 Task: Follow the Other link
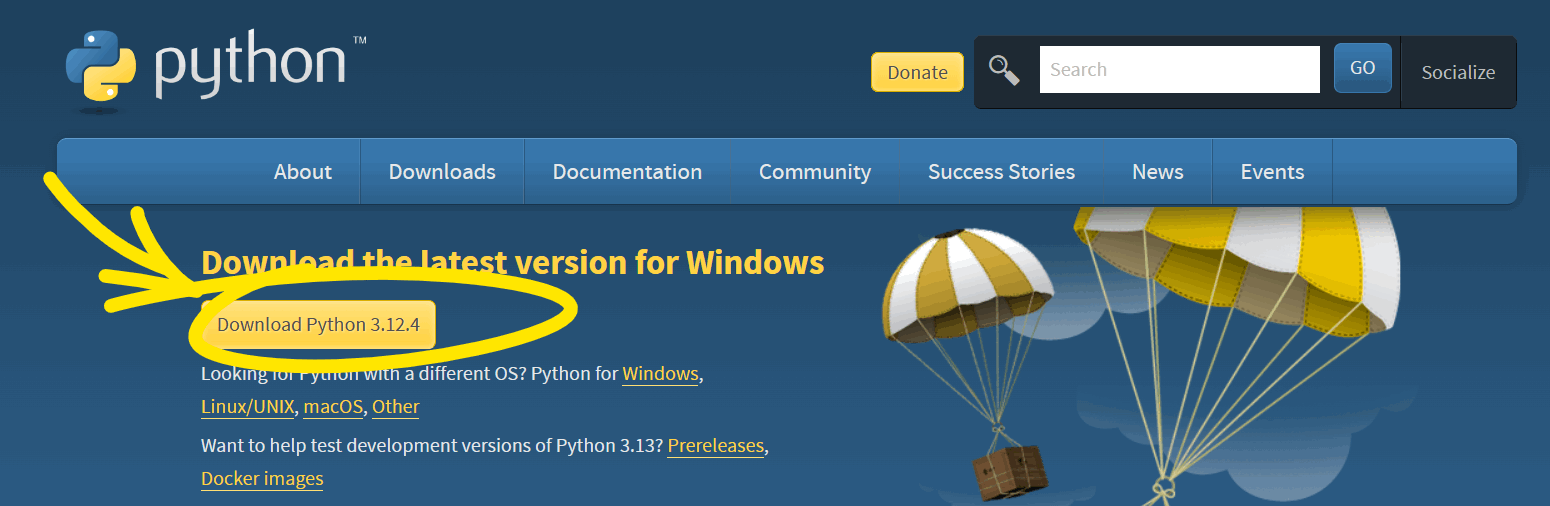(x=396, y=407)
